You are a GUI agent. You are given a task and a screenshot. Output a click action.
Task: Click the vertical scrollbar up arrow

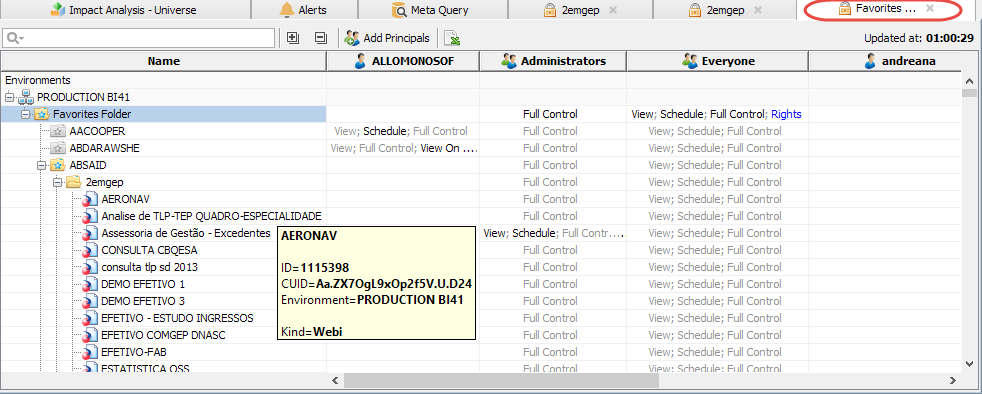pyautogui.click(x=969, y=81)
